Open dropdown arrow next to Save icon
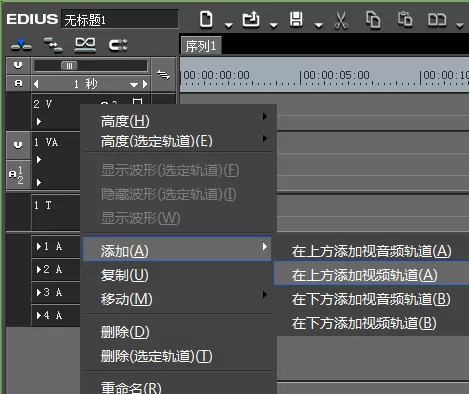 [x=319, y=25]
